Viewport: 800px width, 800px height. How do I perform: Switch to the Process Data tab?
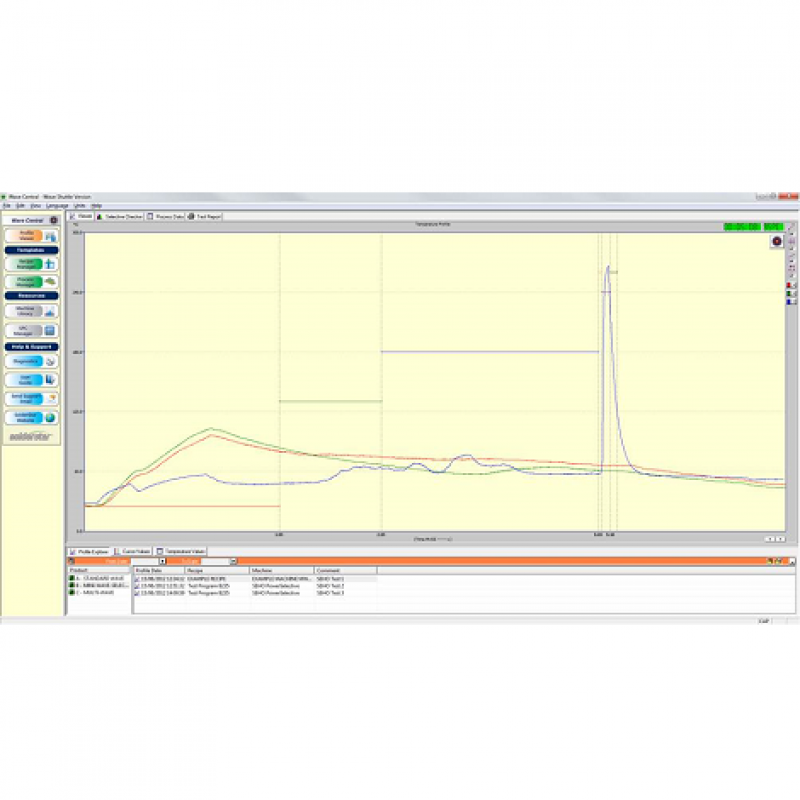165,216
